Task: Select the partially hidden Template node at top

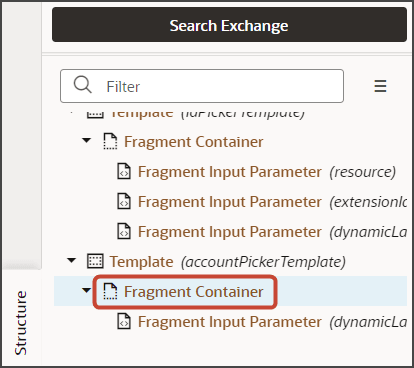Action: pyautogui.click(x=207, y=113)
